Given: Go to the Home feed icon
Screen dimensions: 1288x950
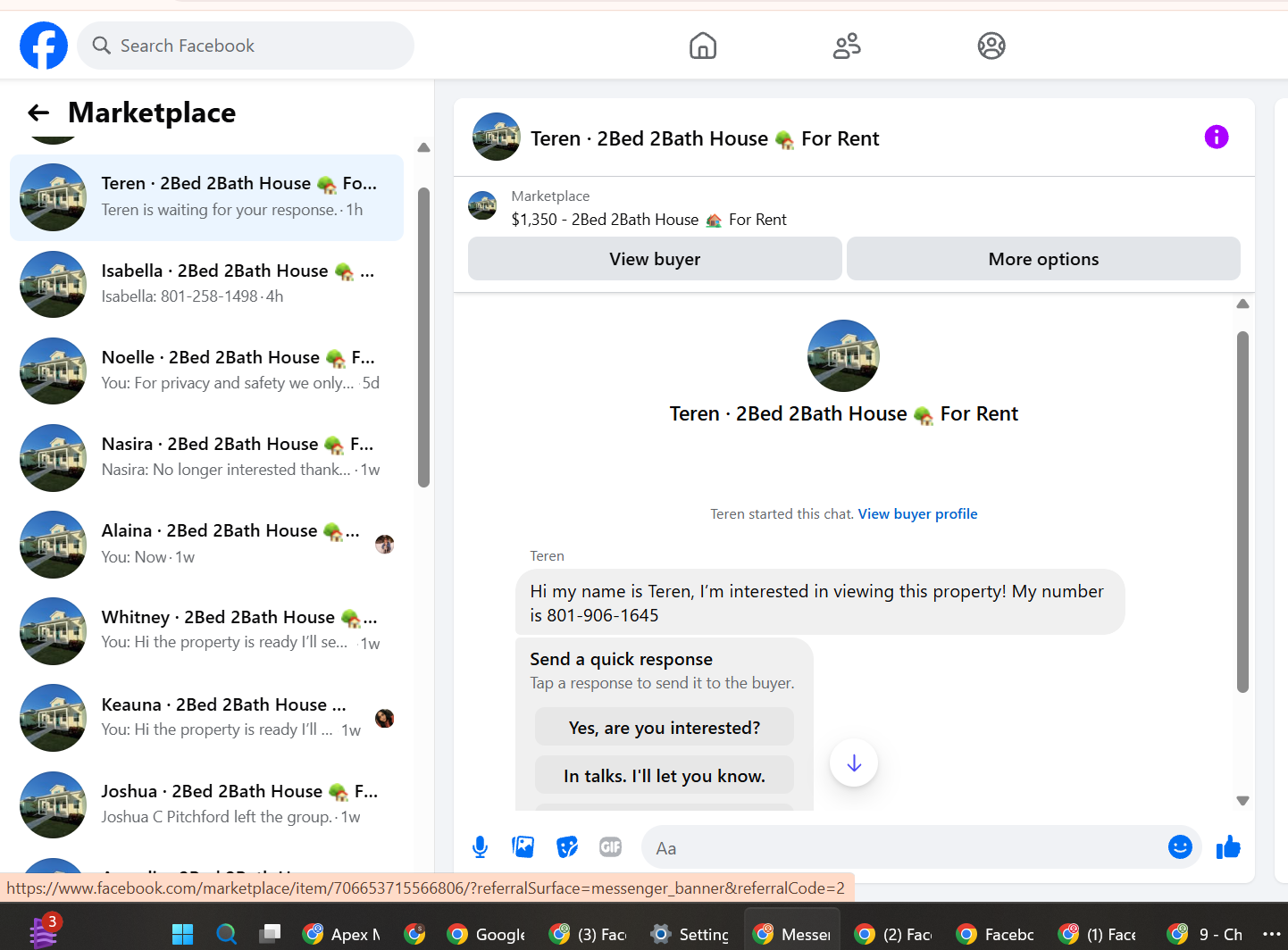Looking at the screenshot, I should pos(703,46).
